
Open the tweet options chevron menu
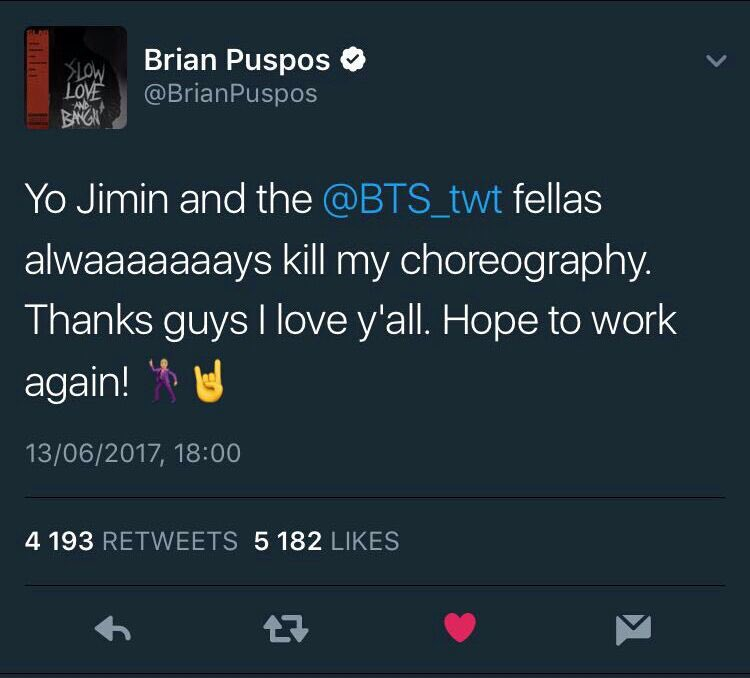[716, 61]
